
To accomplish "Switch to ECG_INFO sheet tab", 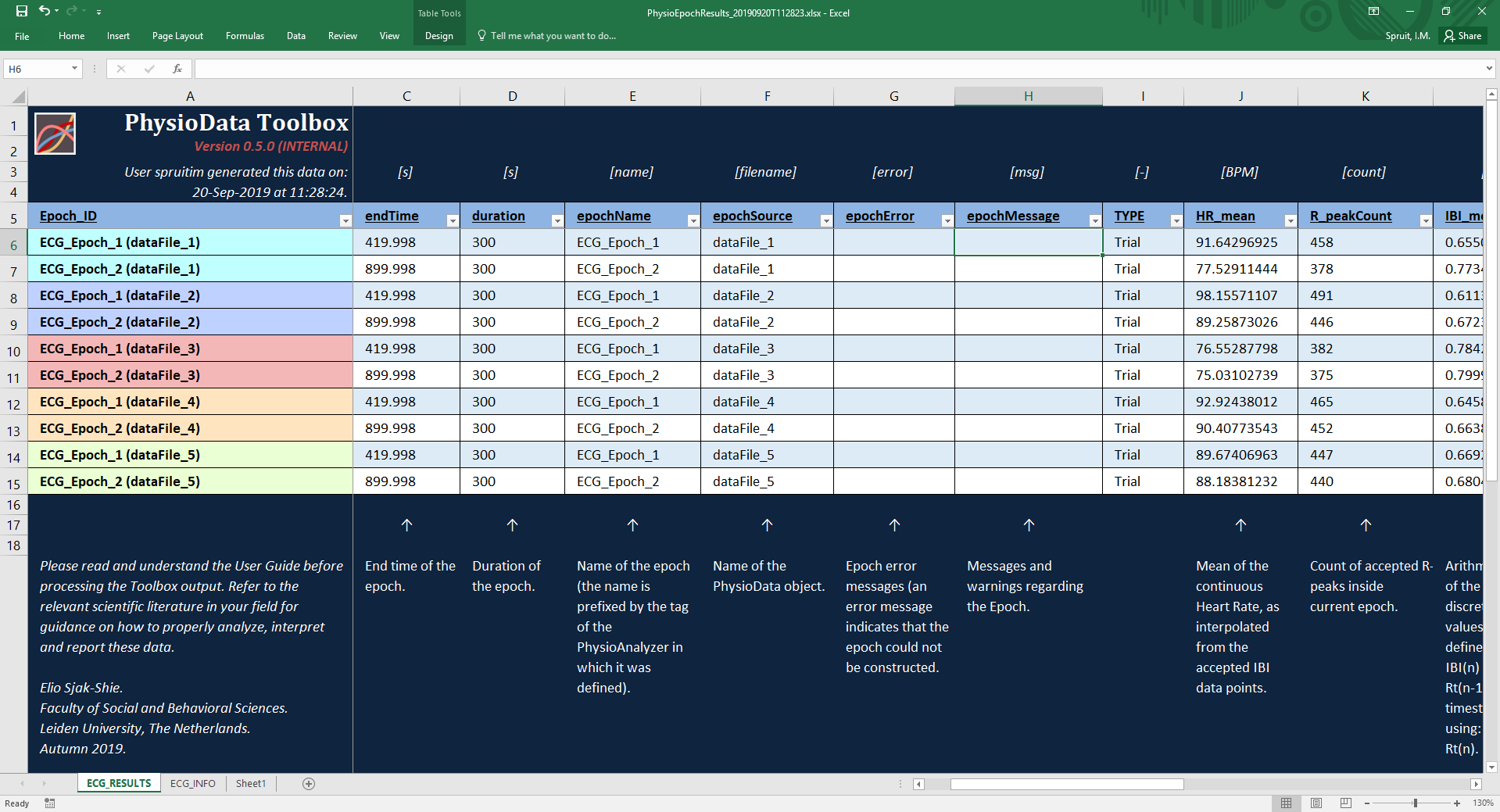I will (193, 783).
